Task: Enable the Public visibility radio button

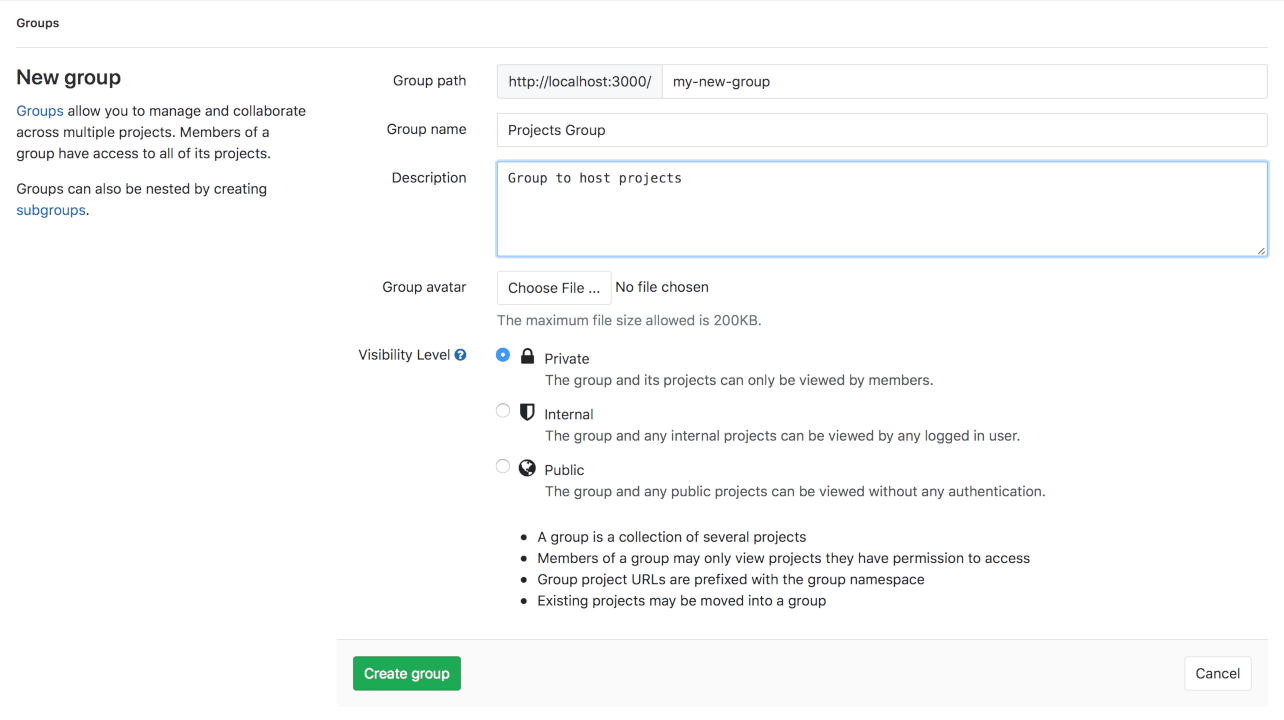Action: coord(503,467)
